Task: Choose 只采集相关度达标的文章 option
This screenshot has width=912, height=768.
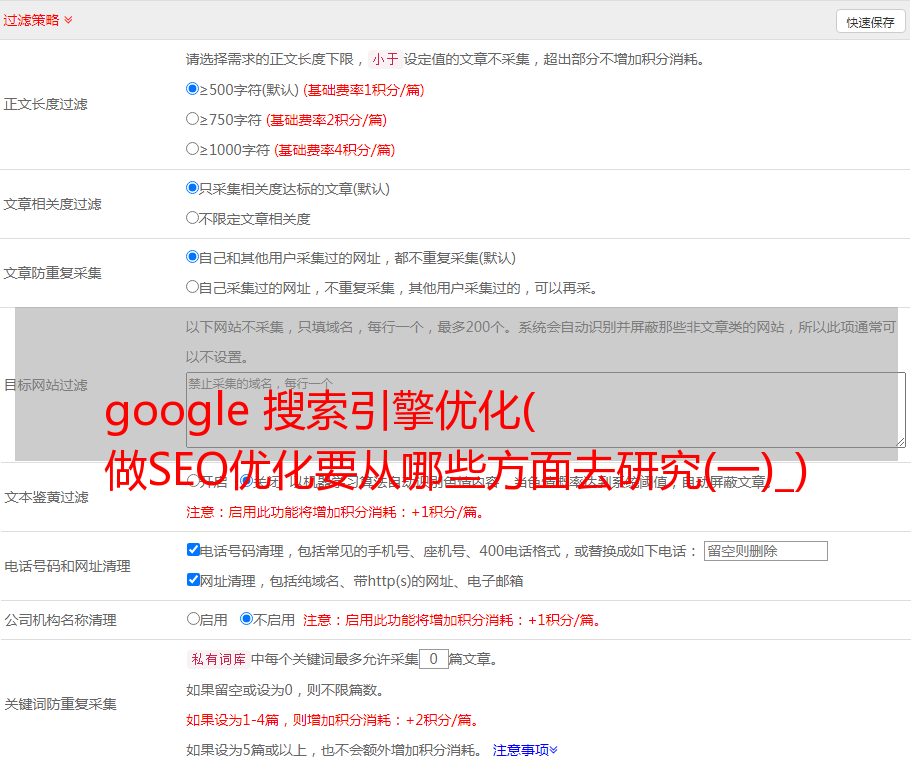Action: coord(192,188)
